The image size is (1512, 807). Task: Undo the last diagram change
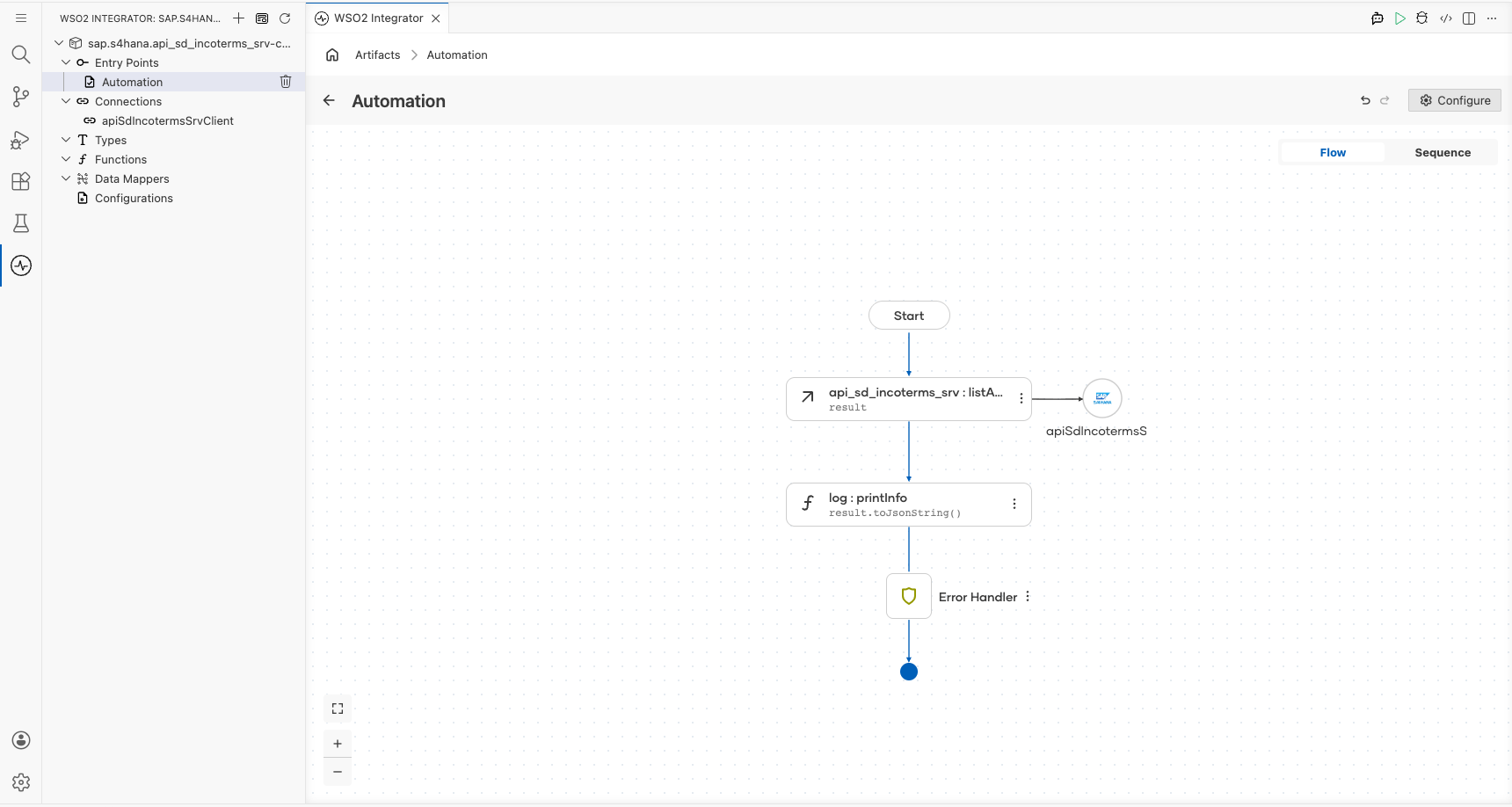(x=1365, y=100)
